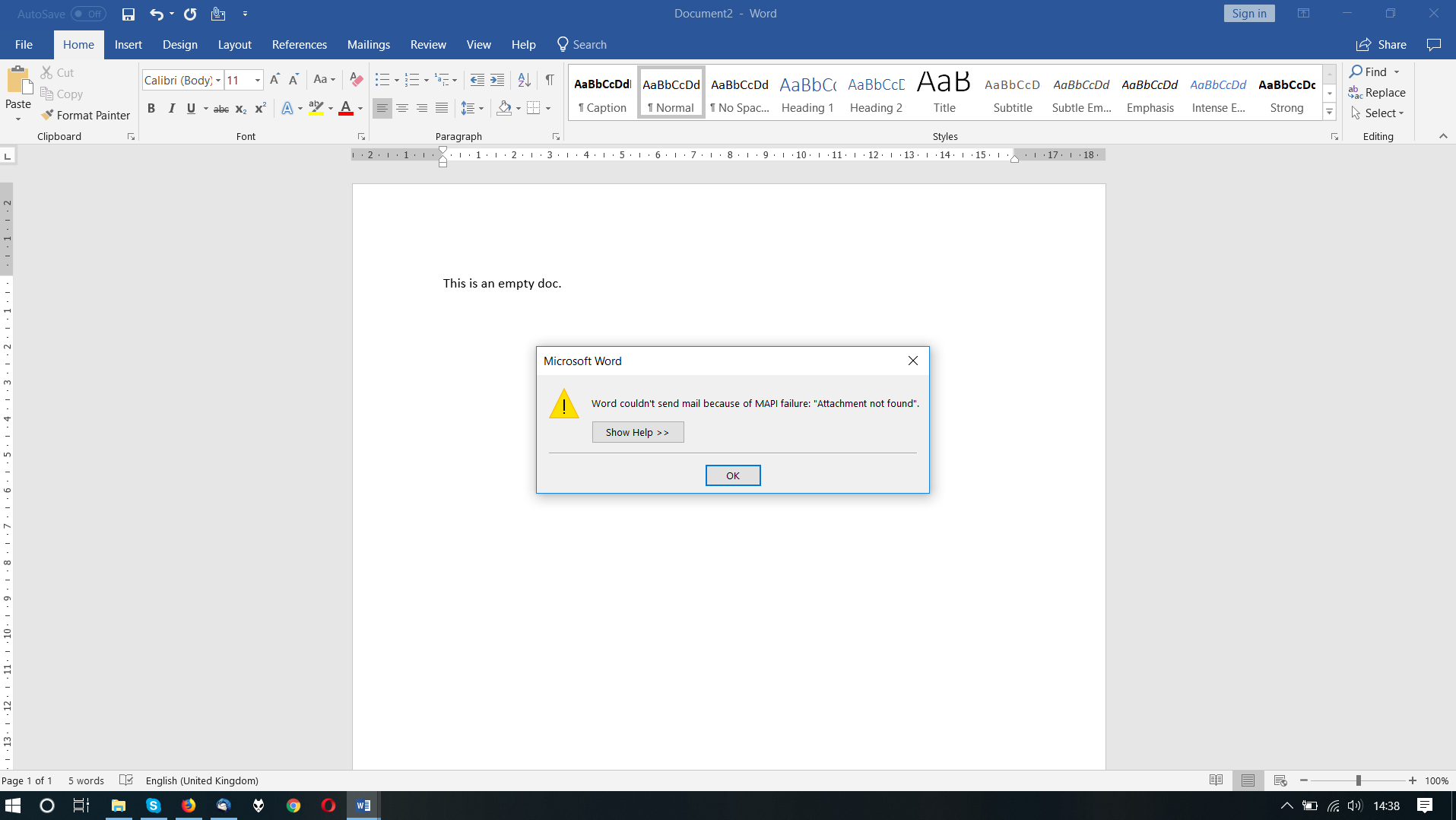
Task: Open the File tab
Action: point(24,45)
